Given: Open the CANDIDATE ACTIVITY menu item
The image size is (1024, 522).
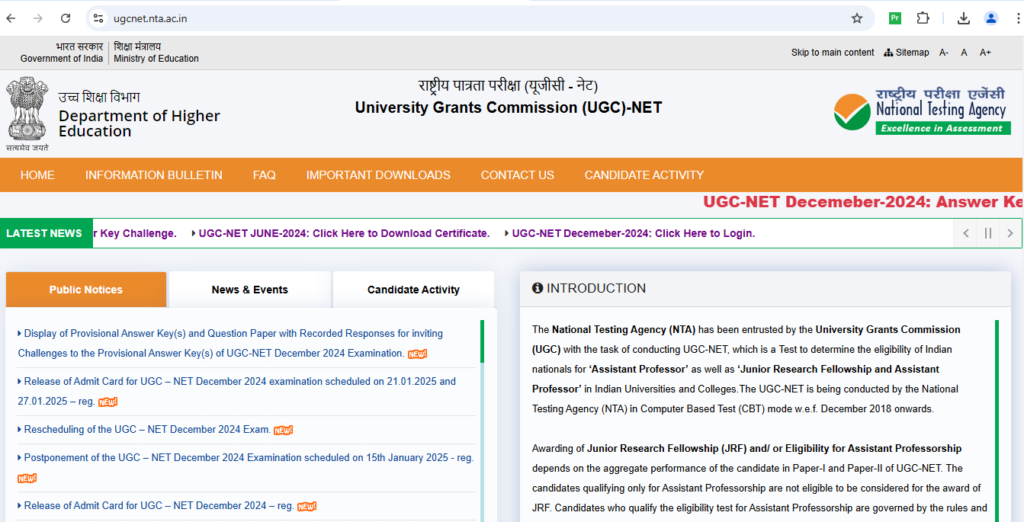Looking at the screenshot, I should click(644, 175).
